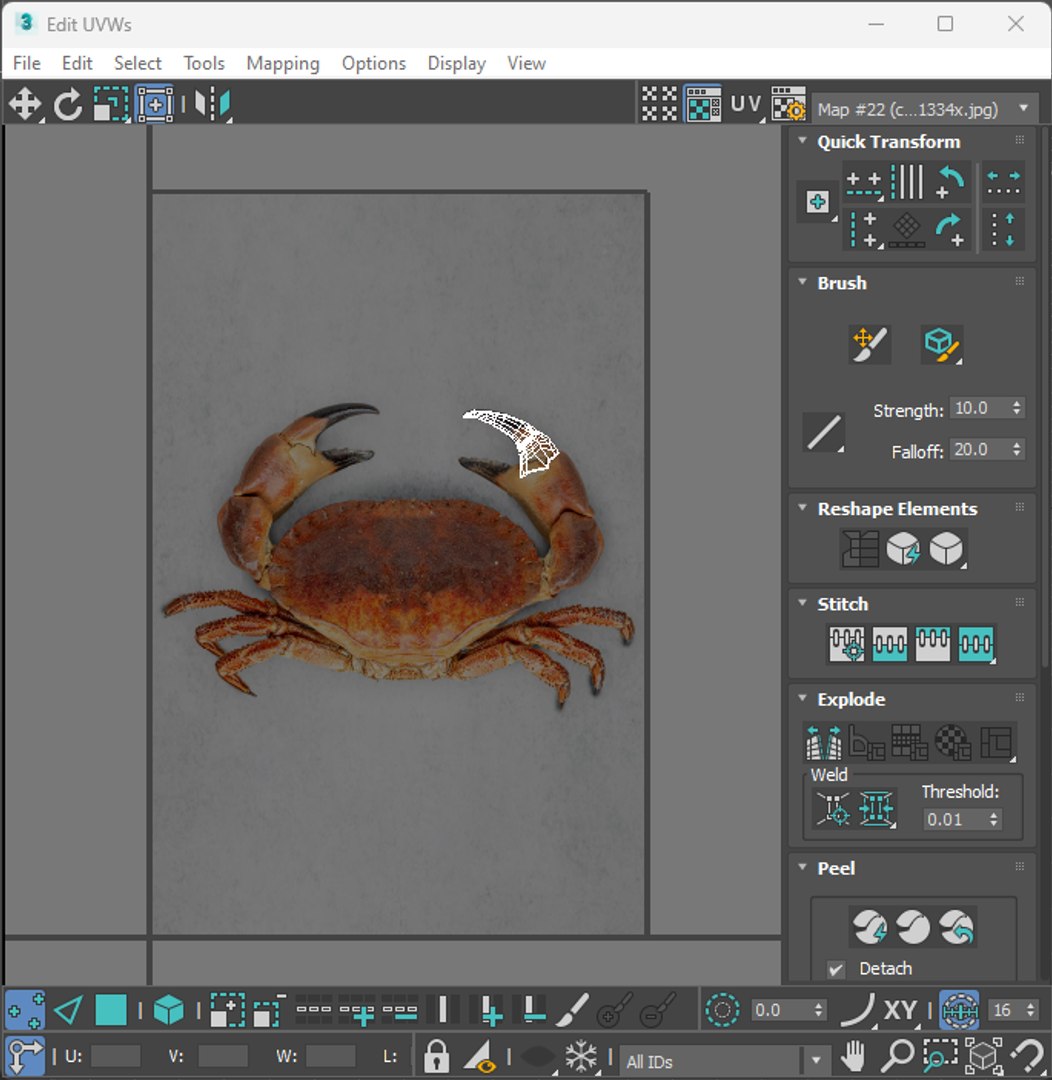Click the V coordinate input field
Screen dimensions: 1052x1080
pos(223,1056)
